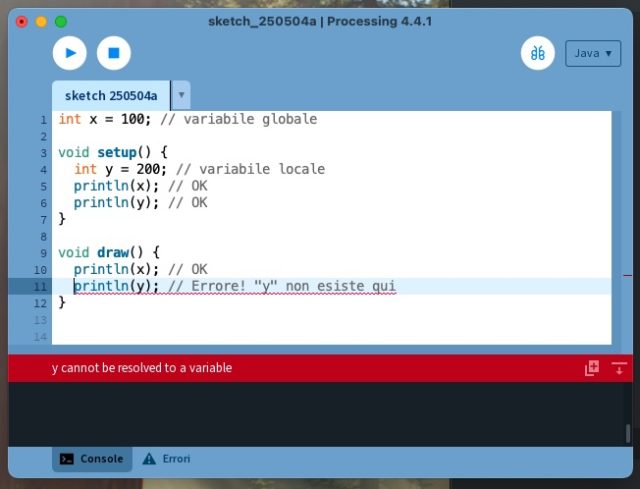Open the Java mode dropdown
The height and width of the screenshot is (489, 640).
[593, 53]
